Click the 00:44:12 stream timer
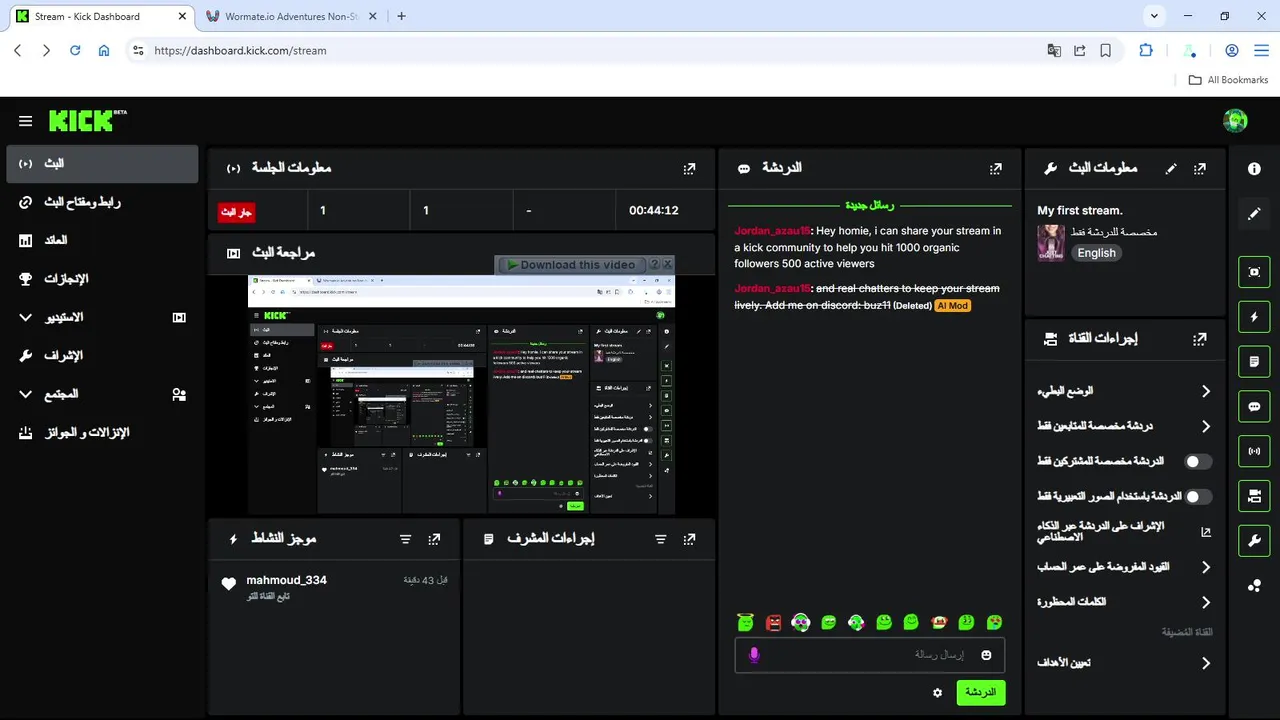1280x720 pixels. point(654,211)
